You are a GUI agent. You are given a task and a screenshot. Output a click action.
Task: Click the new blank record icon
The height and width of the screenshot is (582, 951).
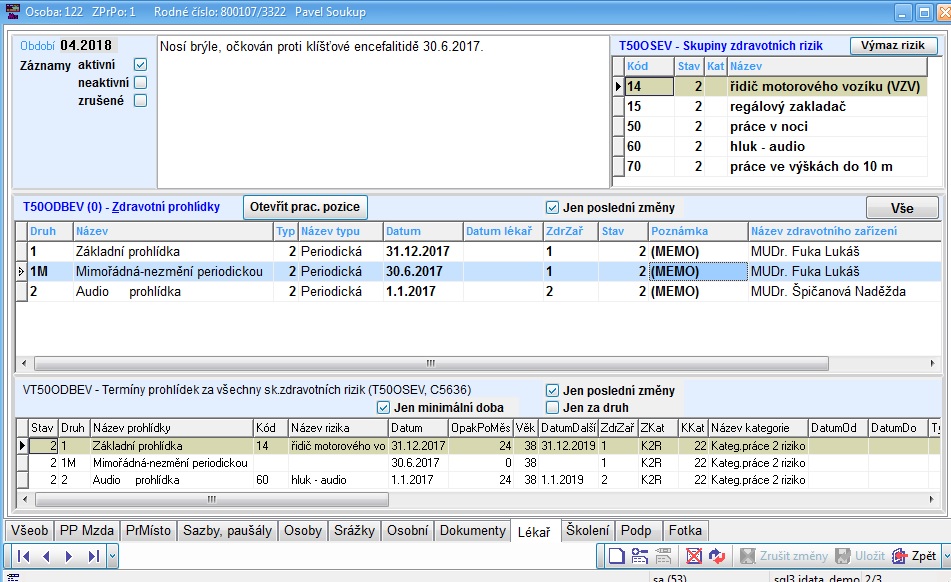point(616,556)
